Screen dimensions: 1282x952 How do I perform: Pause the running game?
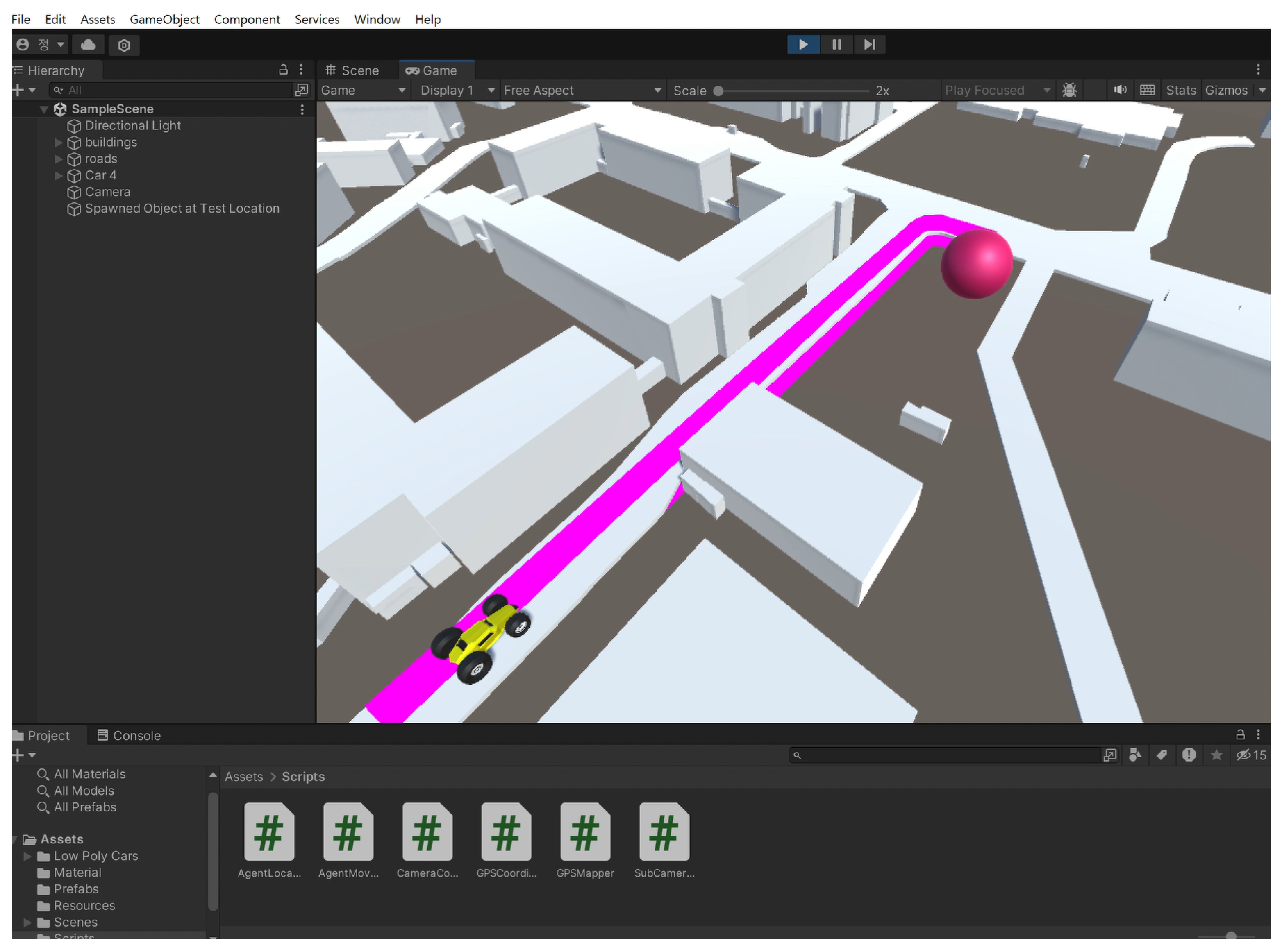pos(836,44)
